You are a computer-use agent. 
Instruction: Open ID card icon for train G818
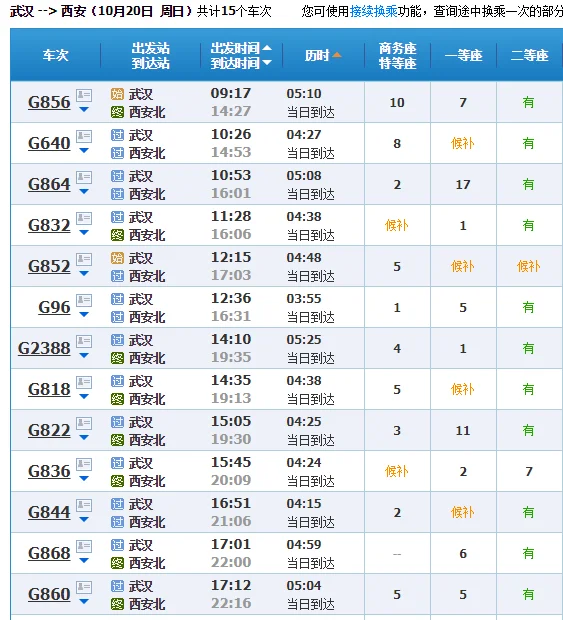click(84, 383)
